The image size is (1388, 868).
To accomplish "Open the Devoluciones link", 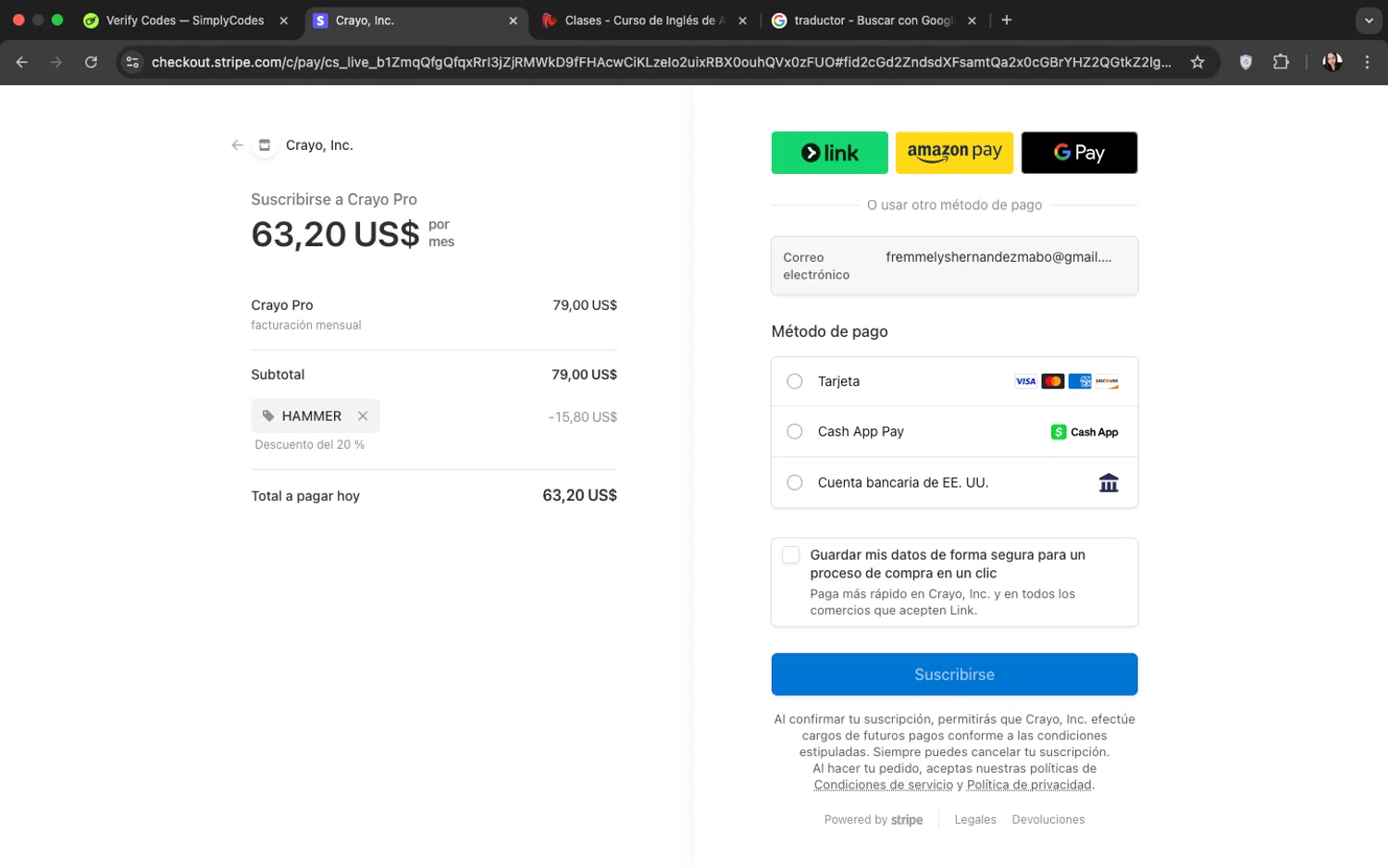I will tap(1048, 820).
